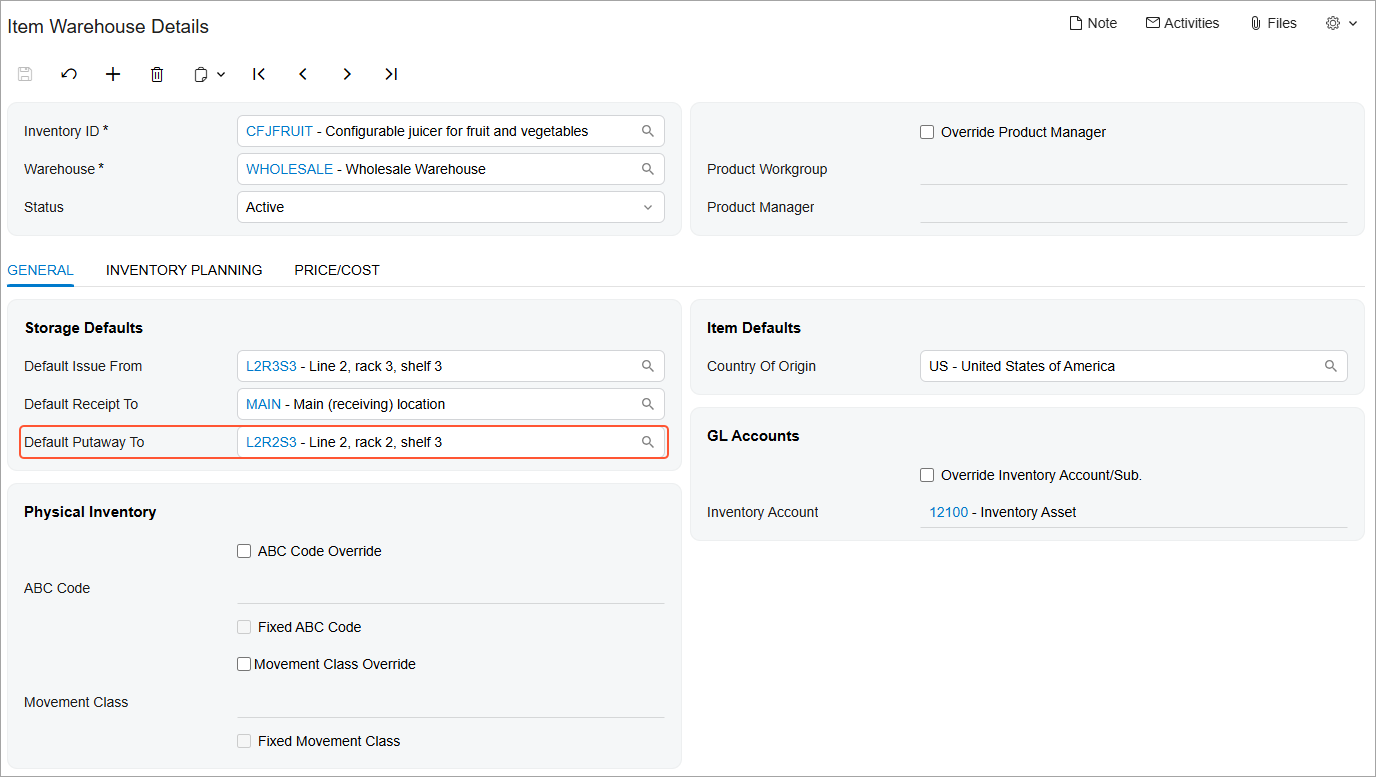This screenshot has width=1376, height=777.
Task: Follow the 12100 inventory account link
Action: [x=949, y=512]
